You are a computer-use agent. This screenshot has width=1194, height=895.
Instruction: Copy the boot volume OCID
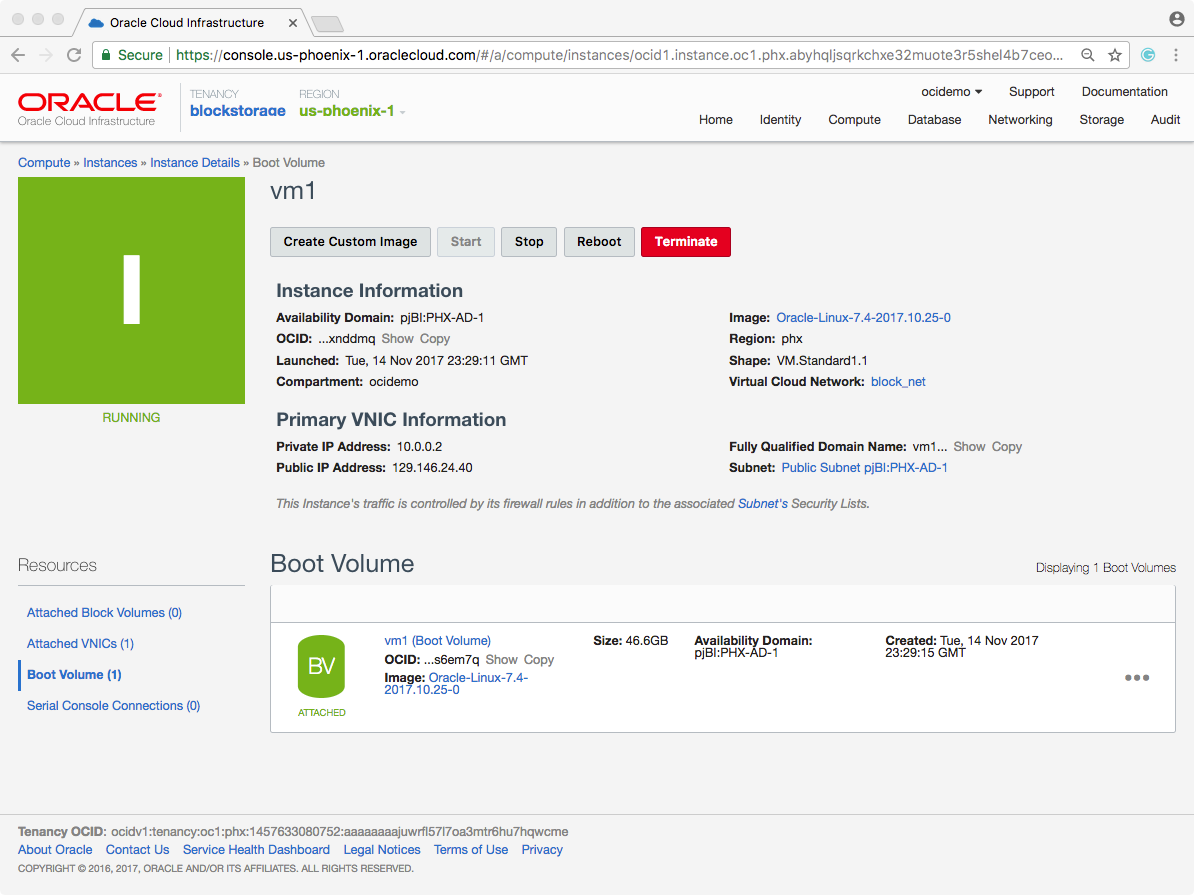[x=538, y=659]
